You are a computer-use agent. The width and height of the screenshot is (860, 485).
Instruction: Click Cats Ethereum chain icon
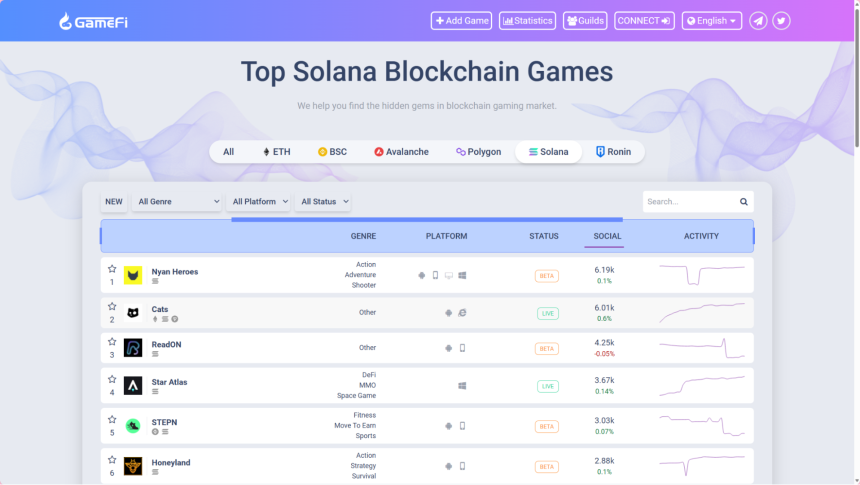tap(155, 319)
